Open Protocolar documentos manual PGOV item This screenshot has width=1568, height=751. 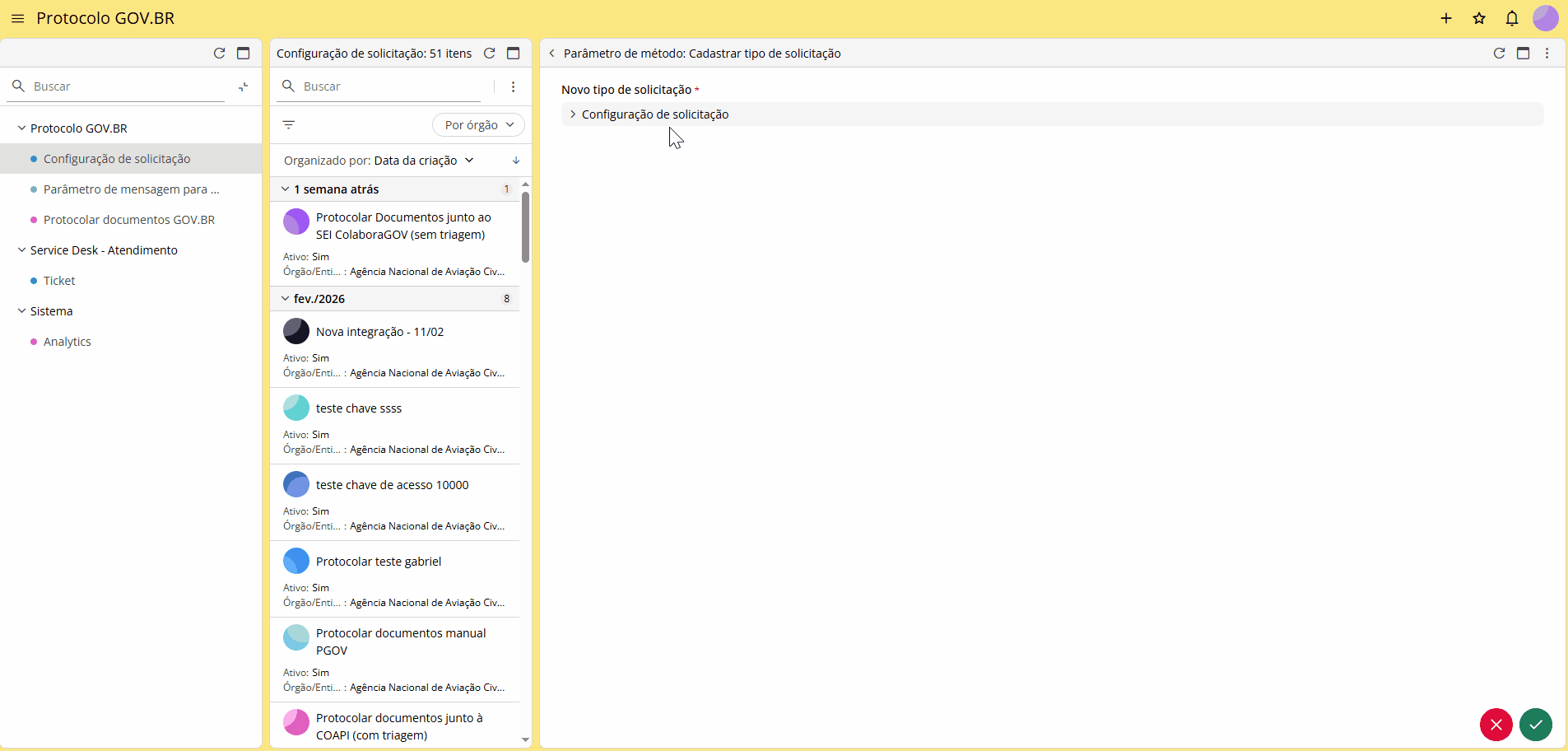(395, 660)
